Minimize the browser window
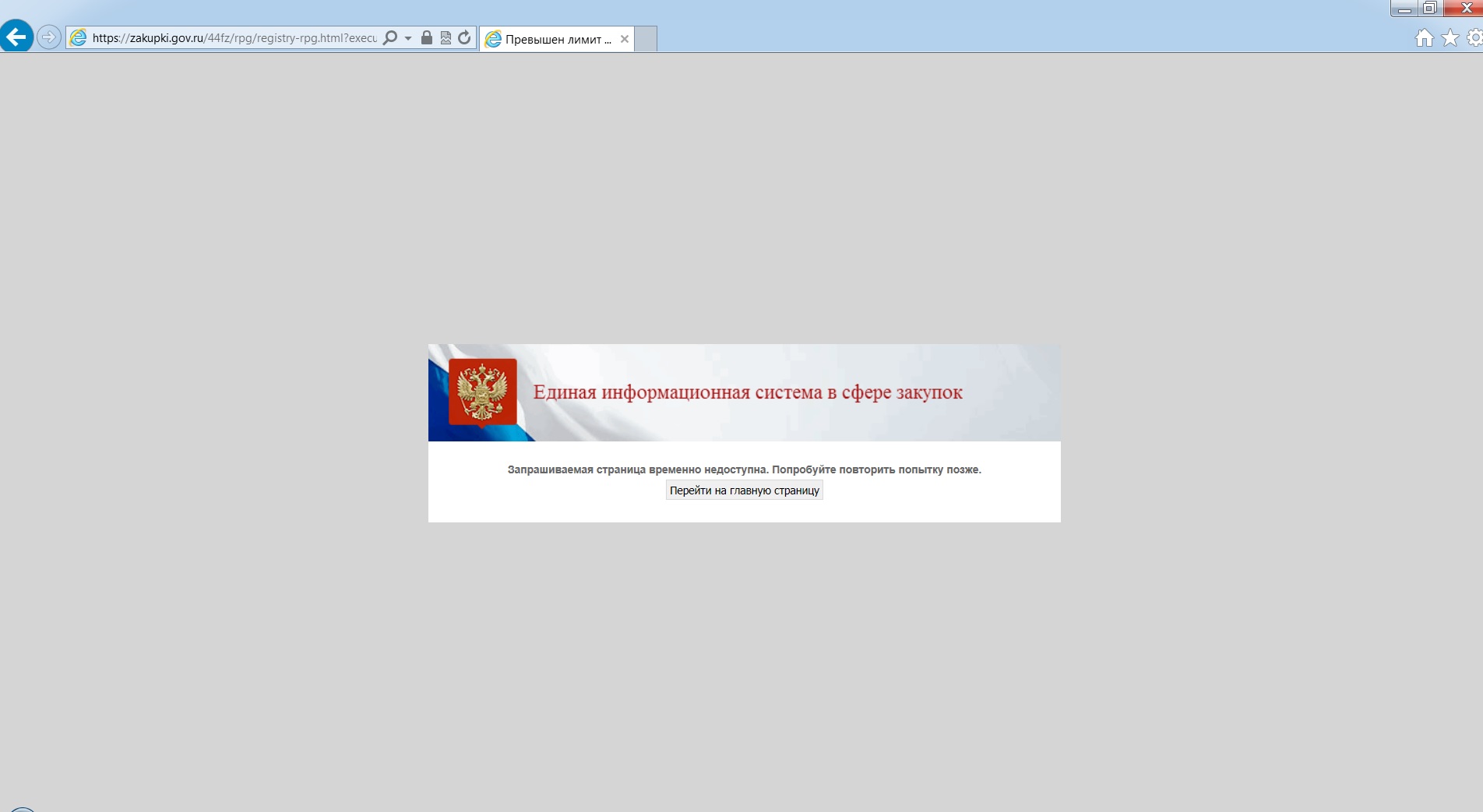1483x812 pixels. [1404, 9]
